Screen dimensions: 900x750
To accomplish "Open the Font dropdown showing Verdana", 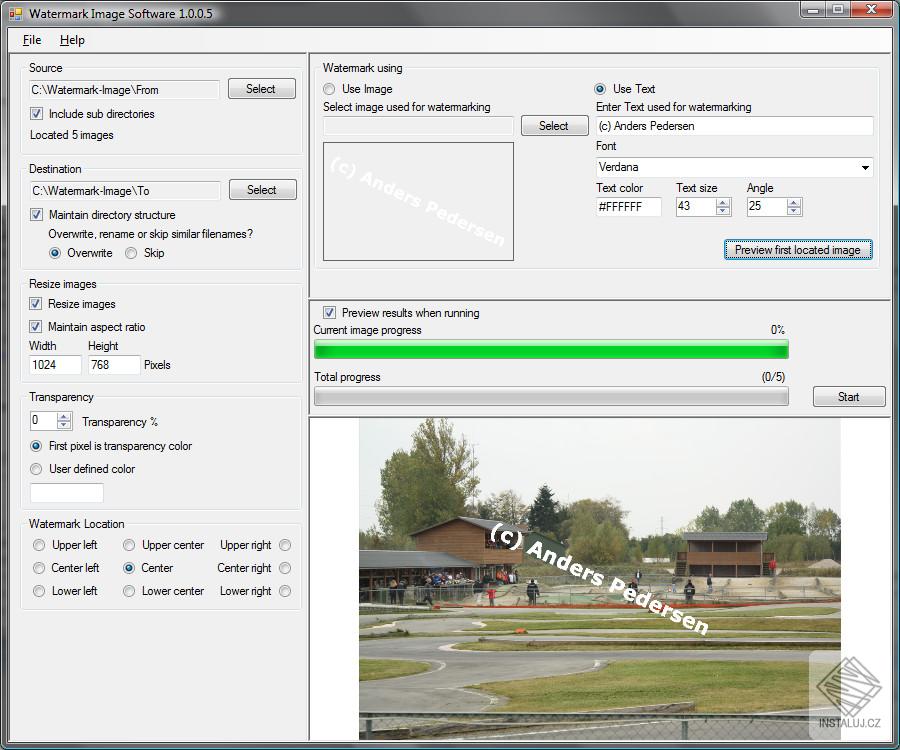I will [x=866, y=167].
